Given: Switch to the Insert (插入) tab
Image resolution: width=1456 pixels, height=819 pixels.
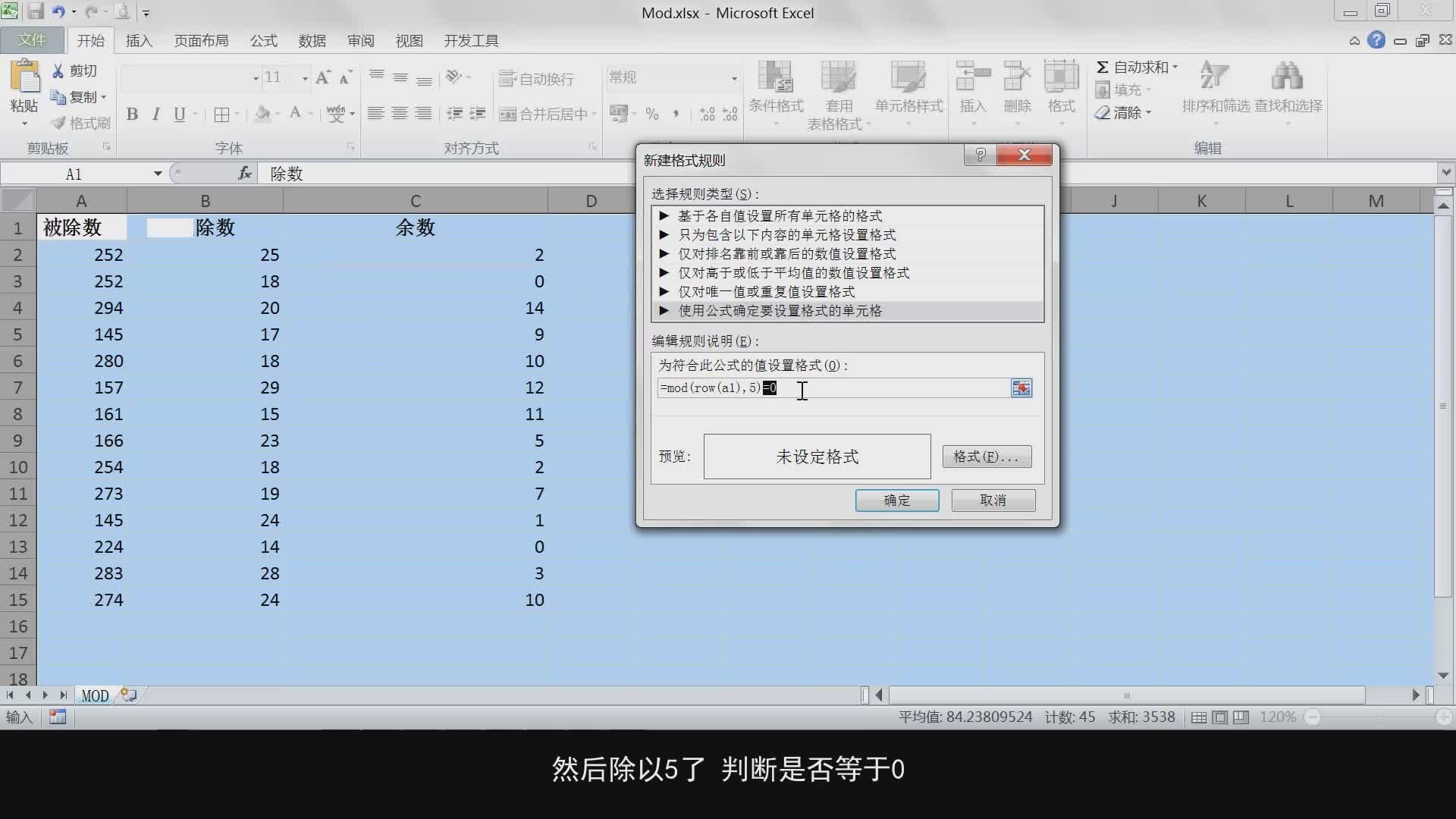Looking at the screenshot, I should coord(139,41).
